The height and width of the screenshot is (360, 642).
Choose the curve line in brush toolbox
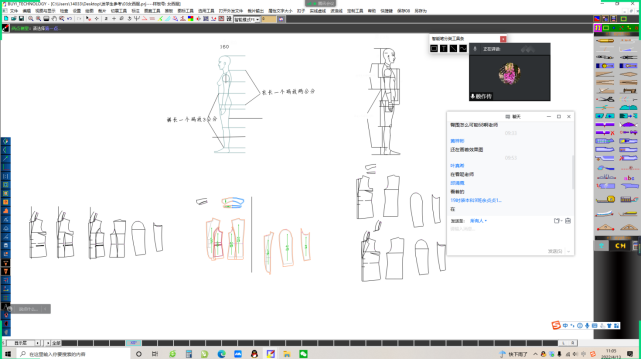(463, 49)
